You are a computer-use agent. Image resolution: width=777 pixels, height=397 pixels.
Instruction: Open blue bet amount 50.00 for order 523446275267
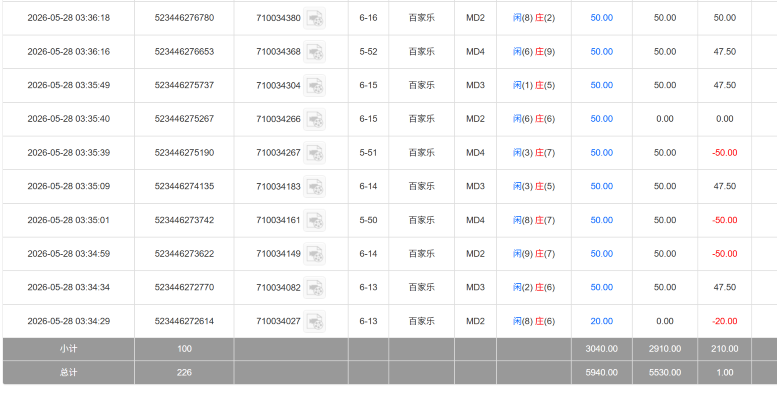[x=602, y=119]
